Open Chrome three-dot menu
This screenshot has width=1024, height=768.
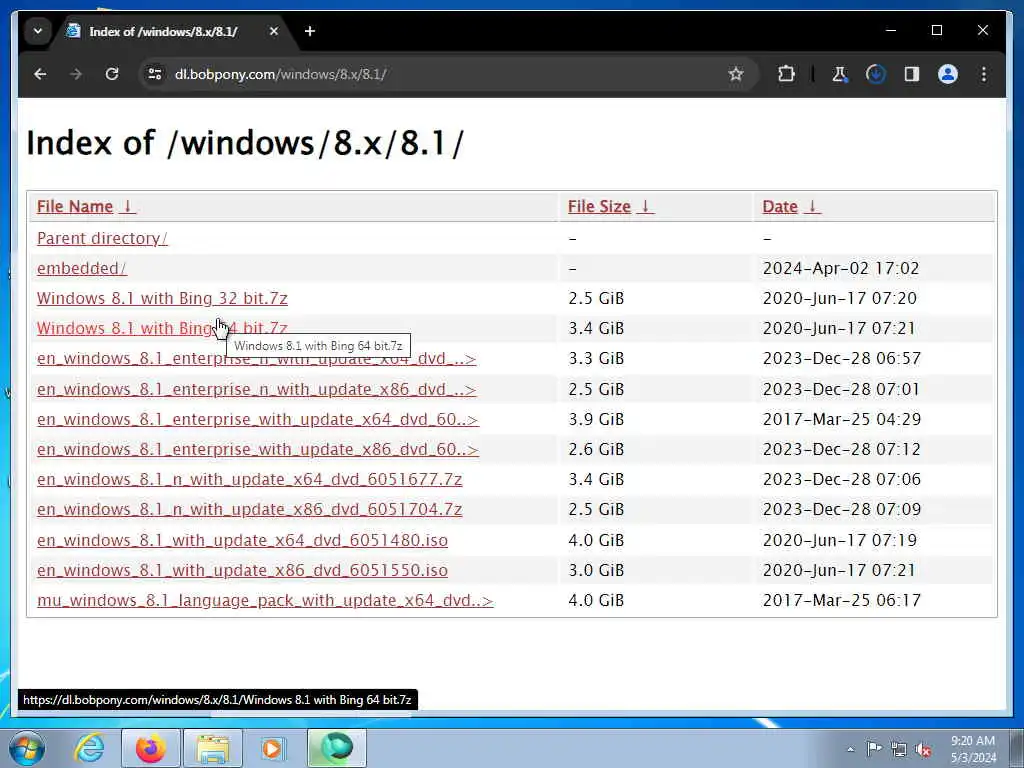click(x=984, y=74)
